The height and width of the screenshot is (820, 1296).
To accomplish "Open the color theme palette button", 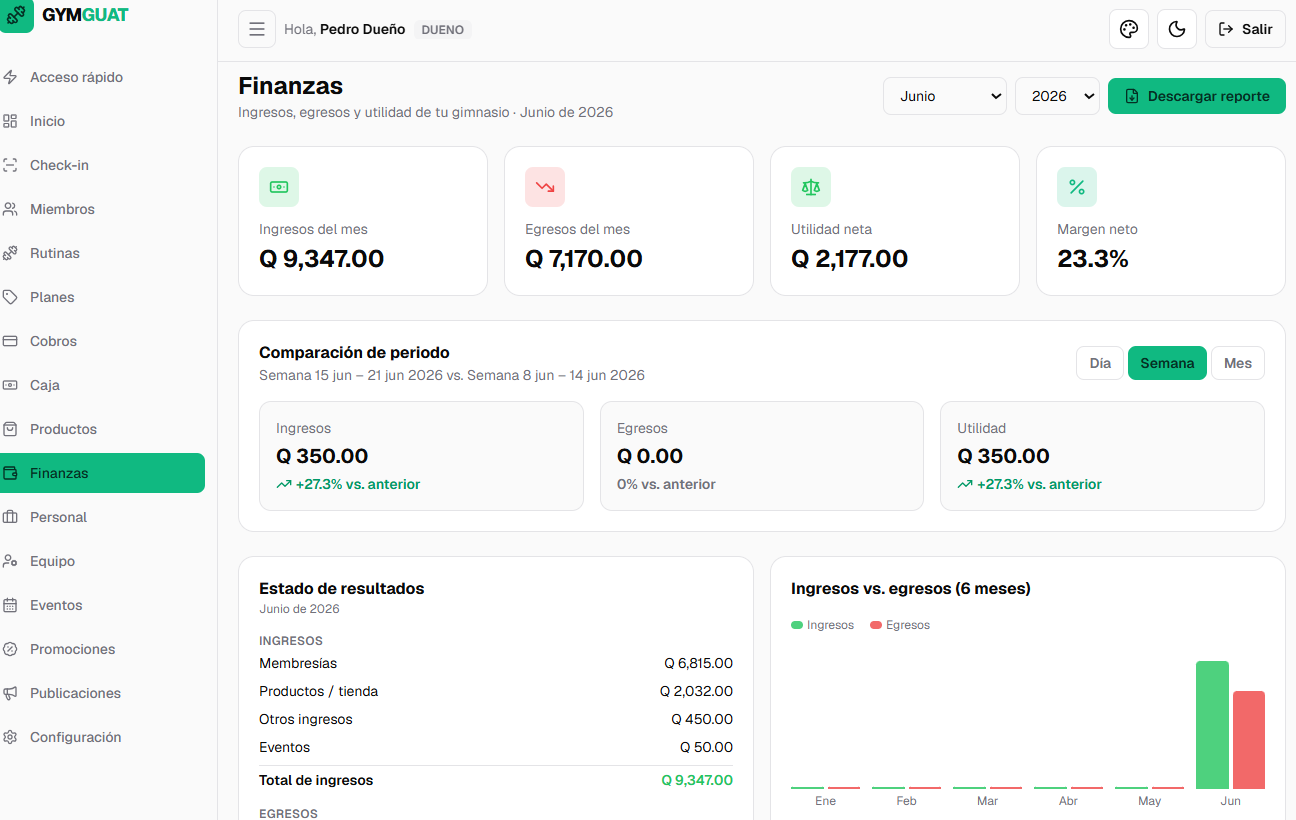I will (1129, 29).
